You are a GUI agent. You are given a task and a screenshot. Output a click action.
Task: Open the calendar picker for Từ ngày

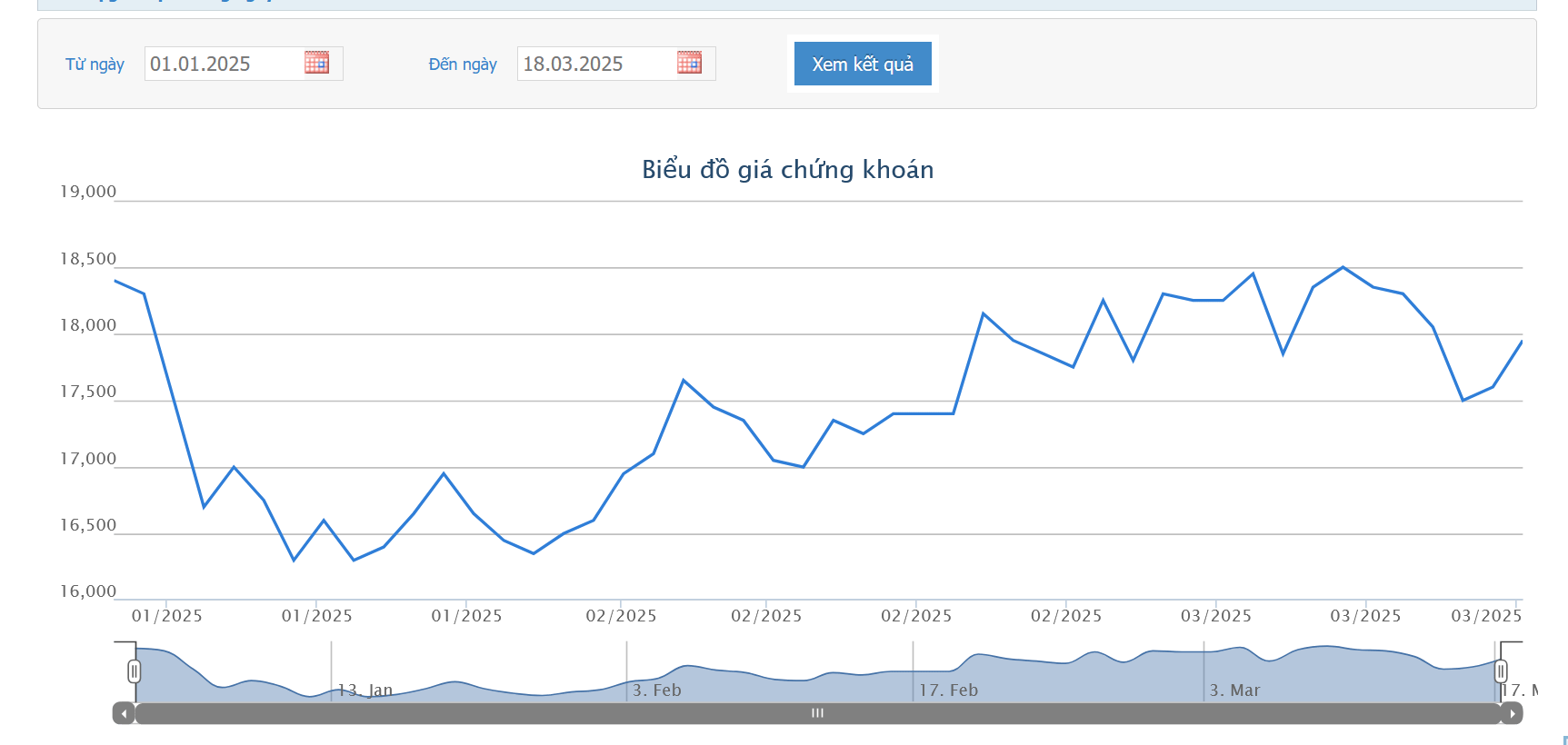[316, 63]
